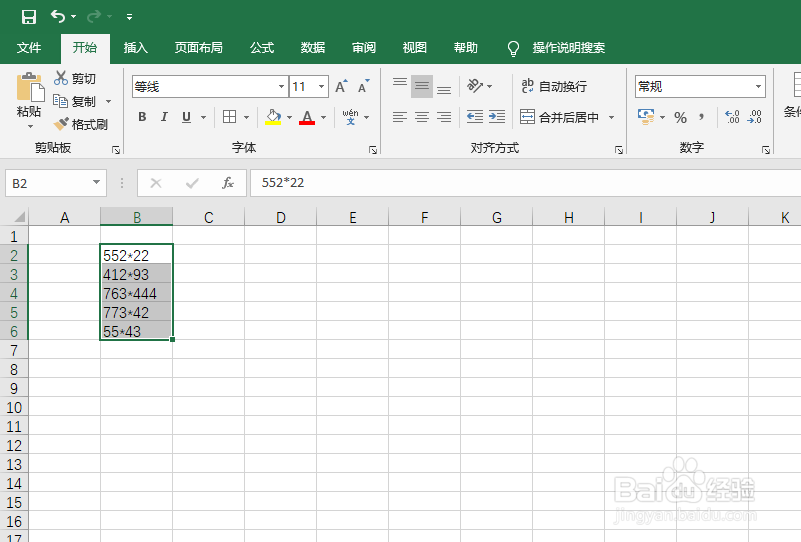Apply yellow fill color bucket
This screenshot has width=801, height=542.
pyautogui.click(x=273, y=117)
